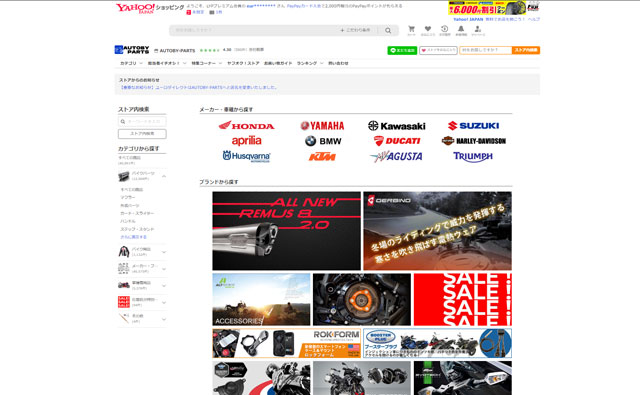
Task: Click the red SALE category icon
Action: (124, 302)
